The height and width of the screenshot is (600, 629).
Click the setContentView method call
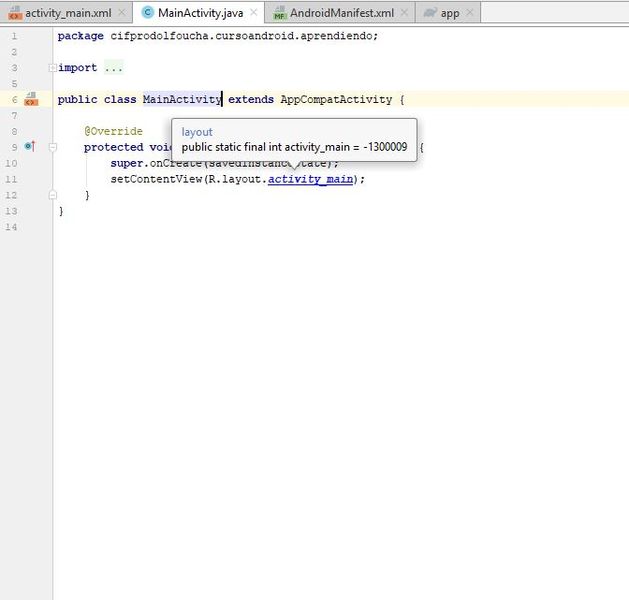156,179
